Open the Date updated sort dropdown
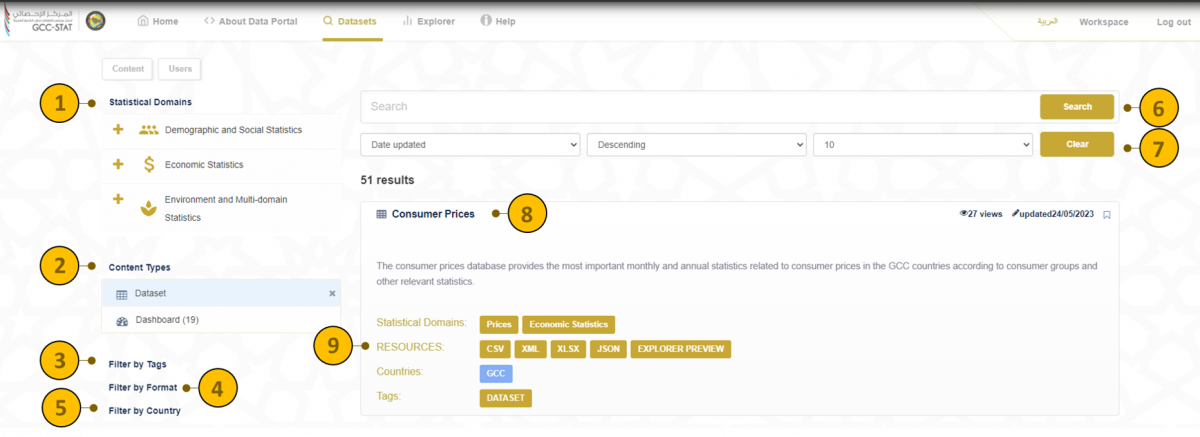 [470, 145]
